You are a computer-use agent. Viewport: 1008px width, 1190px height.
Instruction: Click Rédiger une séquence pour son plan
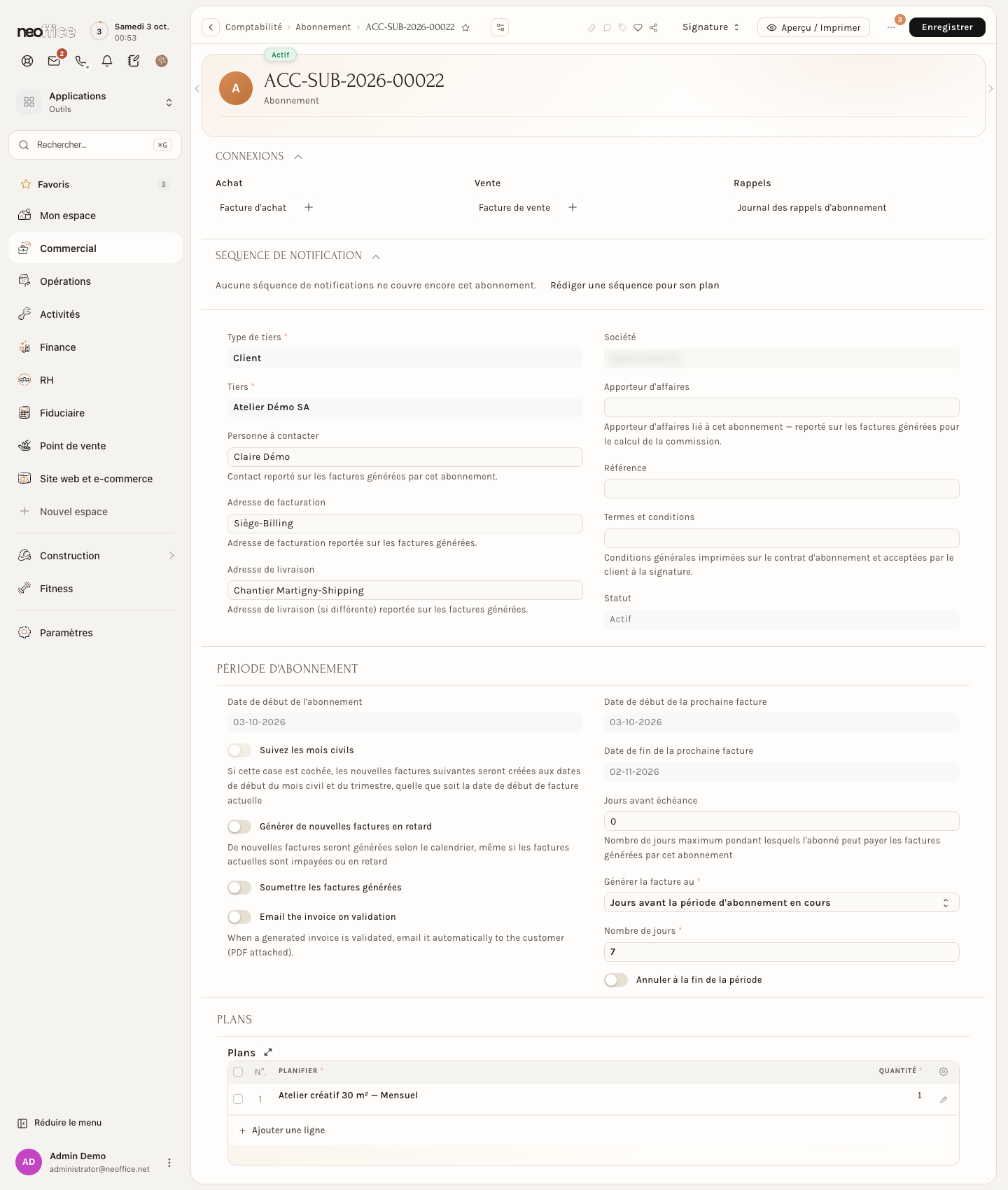(635, 286)
